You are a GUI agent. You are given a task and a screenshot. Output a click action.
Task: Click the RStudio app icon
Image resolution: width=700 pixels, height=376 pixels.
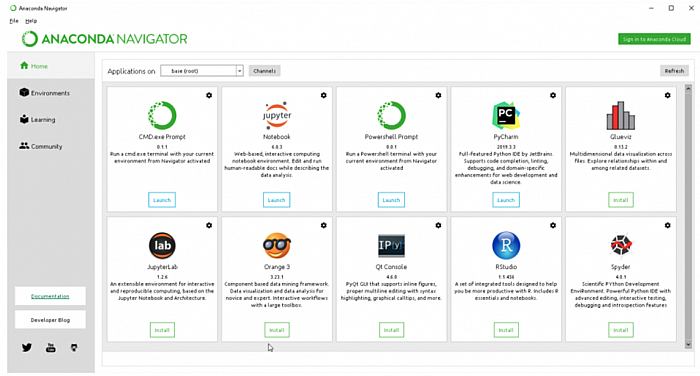(506, 245)
